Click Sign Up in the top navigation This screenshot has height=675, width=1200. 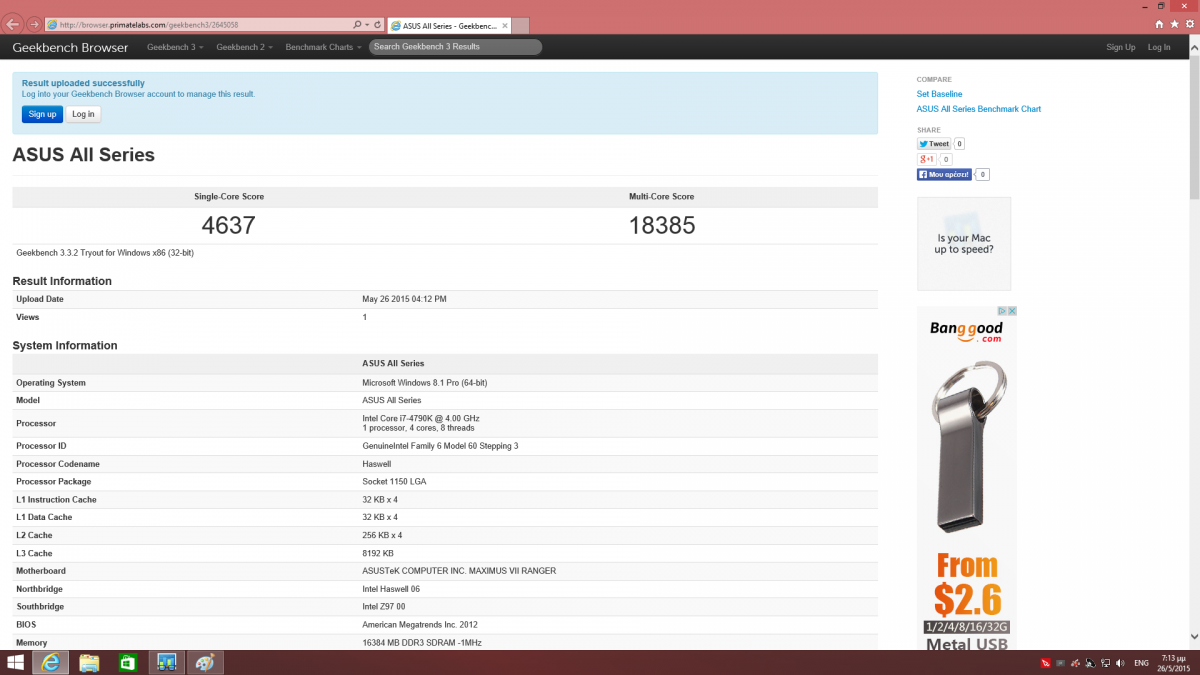tap(1121, 47)
